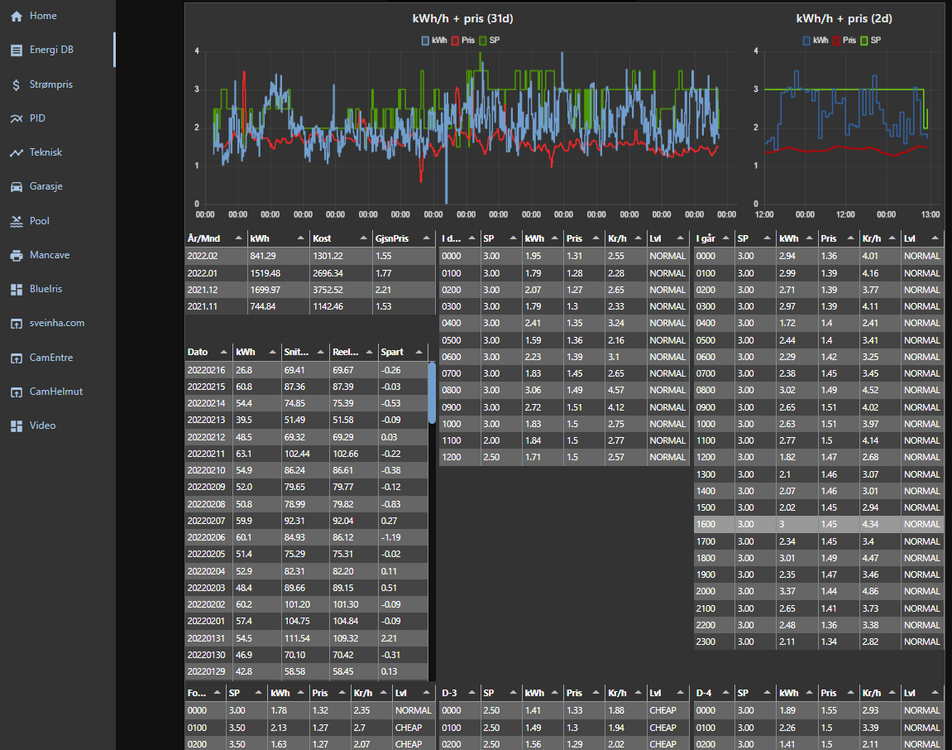Sort the daily table by Dato header
The image size is (952, 750).
click(x=197, y=352)
